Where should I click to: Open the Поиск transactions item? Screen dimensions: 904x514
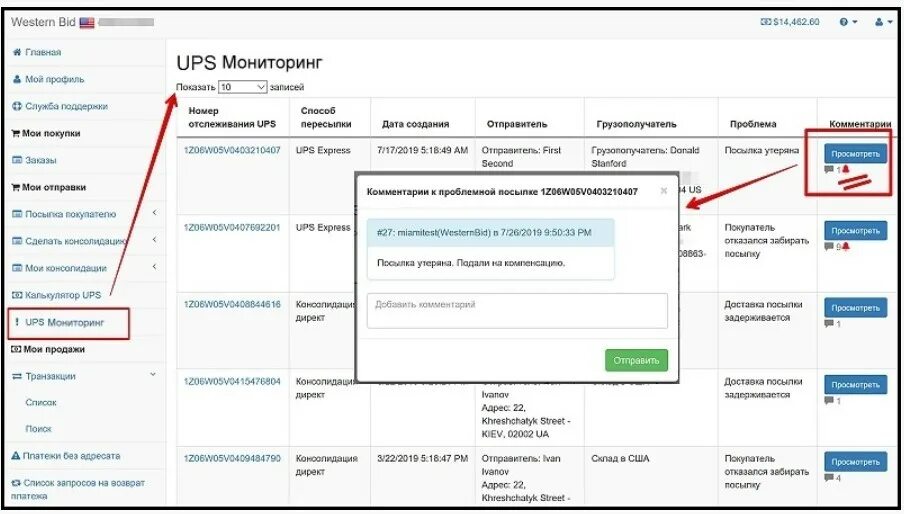tap(39, 429)
